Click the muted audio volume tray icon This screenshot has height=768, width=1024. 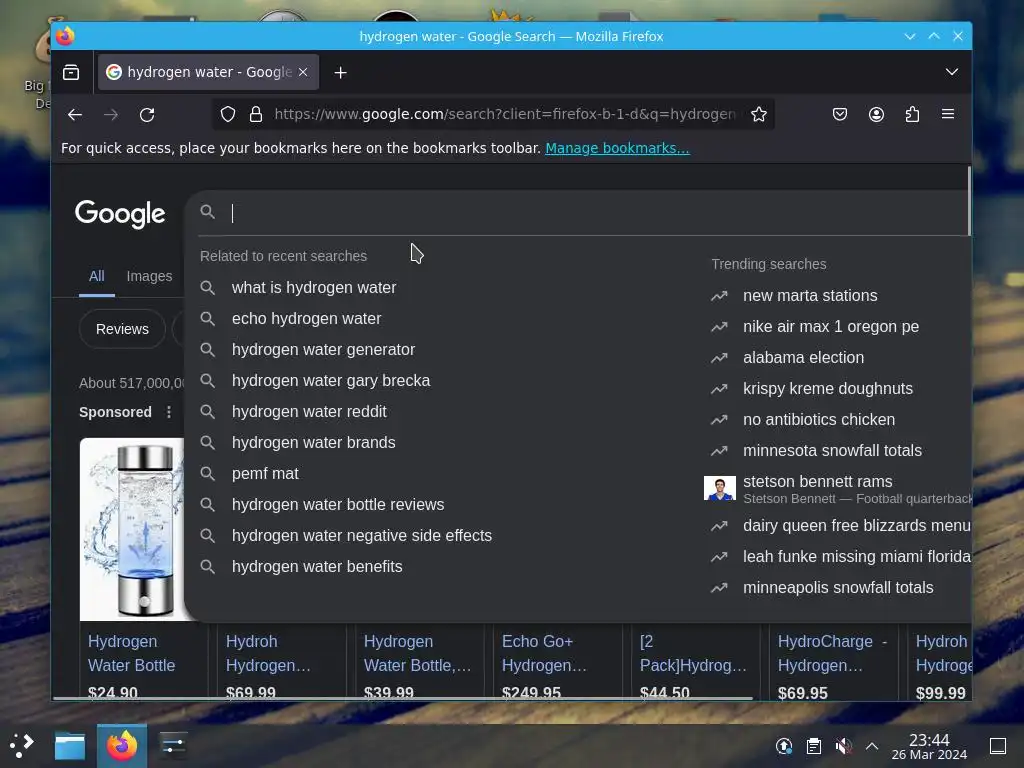tap(843, 746)
